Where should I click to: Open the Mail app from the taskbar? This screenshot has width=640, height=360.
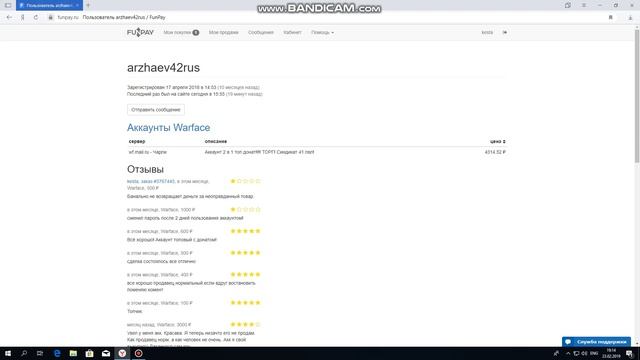(x=106, y=353)
